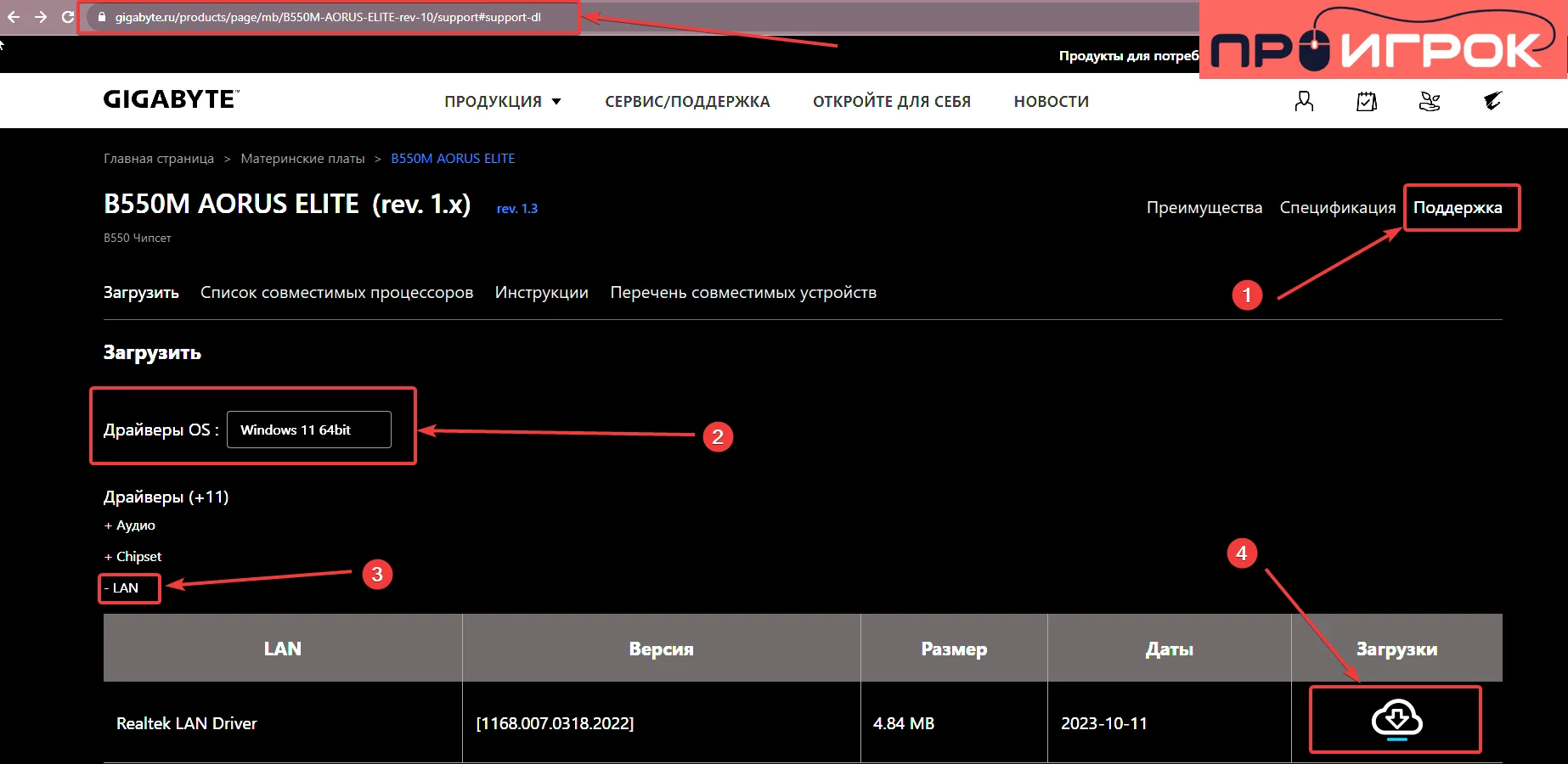Click the B550M AORUS ELITE breadcrumb

[x=453, y=159]
